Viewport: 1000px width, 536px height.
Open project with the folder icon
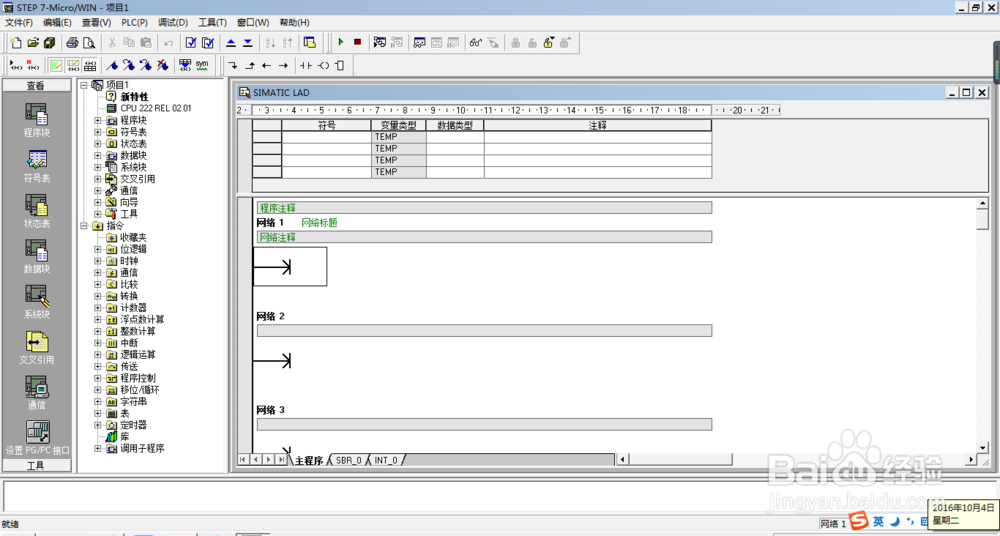pos(33,43)
